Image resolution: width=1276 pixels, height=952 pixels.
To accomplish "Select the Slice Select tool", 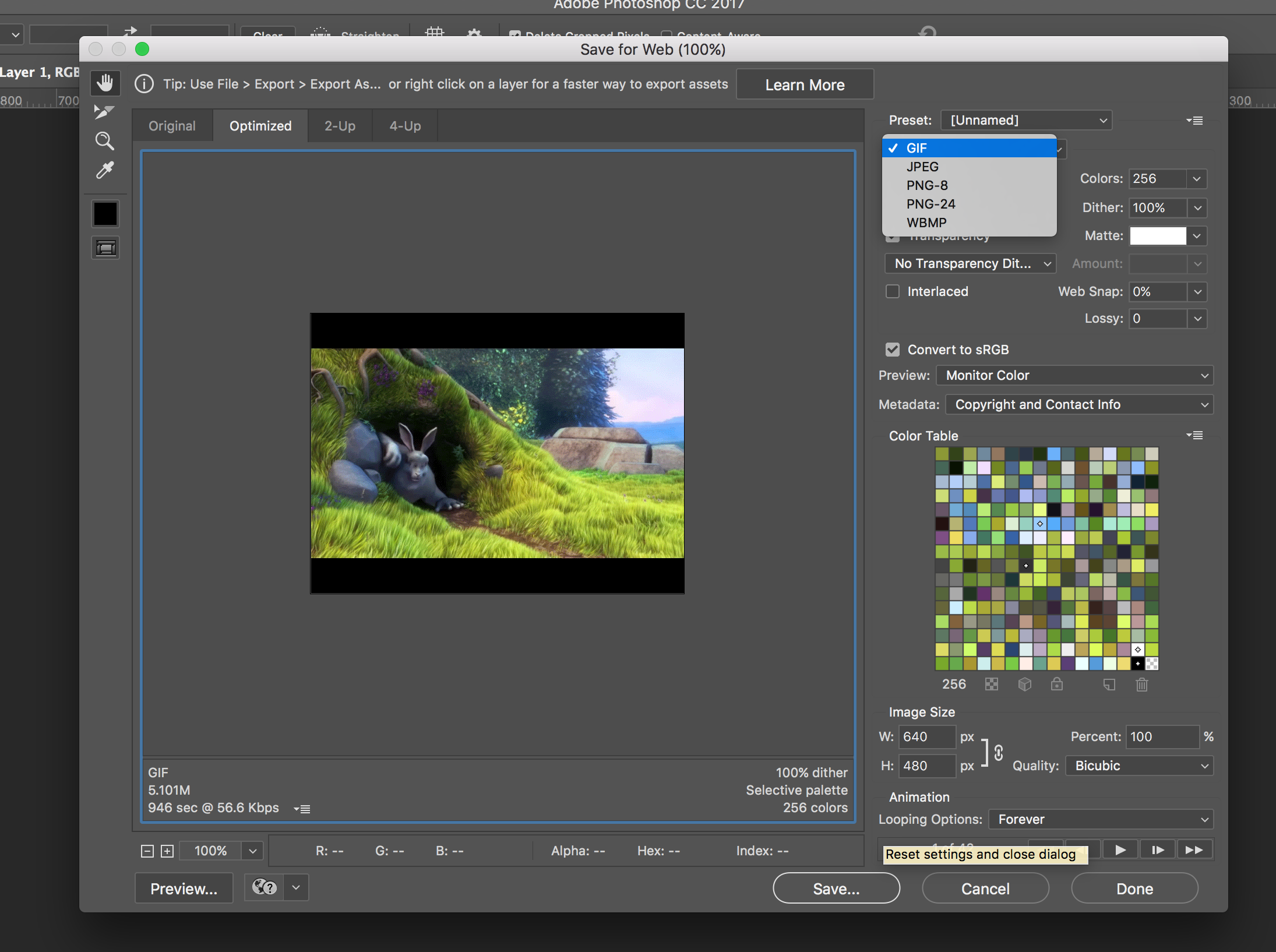I will [x=104, y=112].
